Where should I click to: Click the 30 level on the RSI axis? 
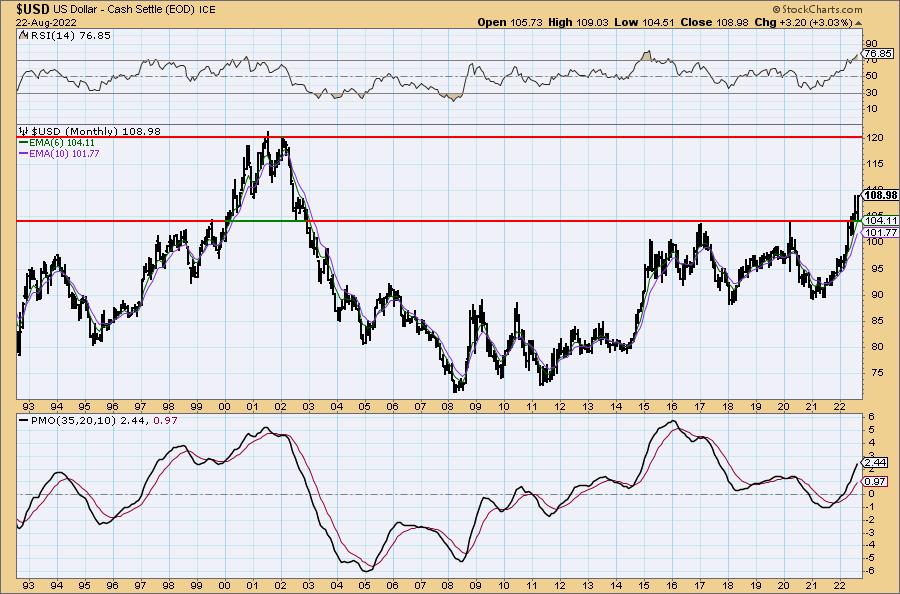click(871, 92)
